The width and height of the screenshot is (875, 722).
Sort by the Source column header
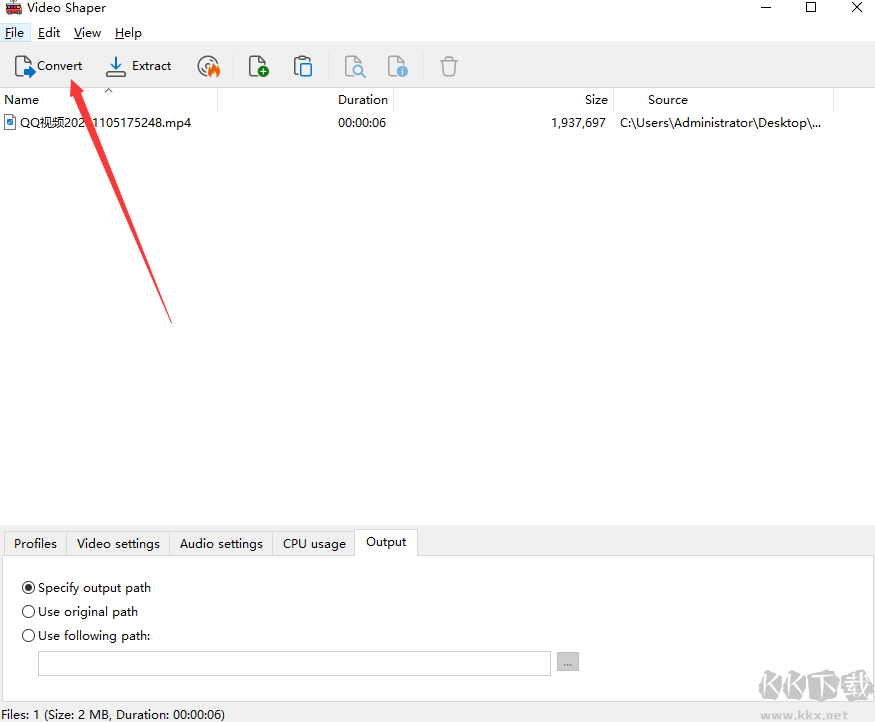[724, 100]
